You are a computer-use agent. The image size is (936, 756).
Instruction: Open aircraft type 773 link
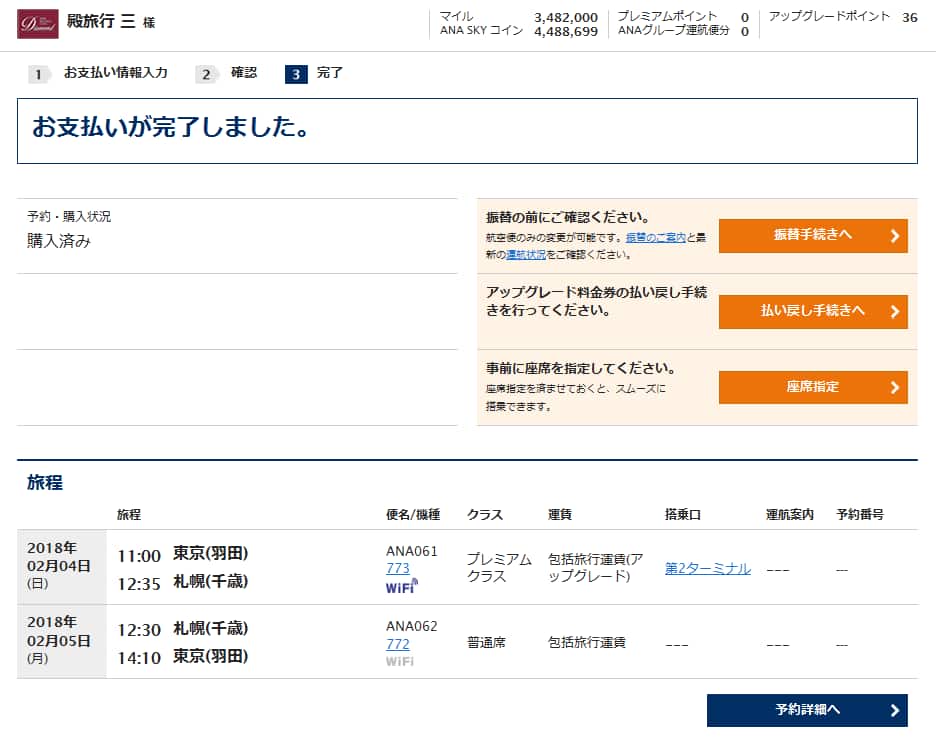tap(398, 568)
